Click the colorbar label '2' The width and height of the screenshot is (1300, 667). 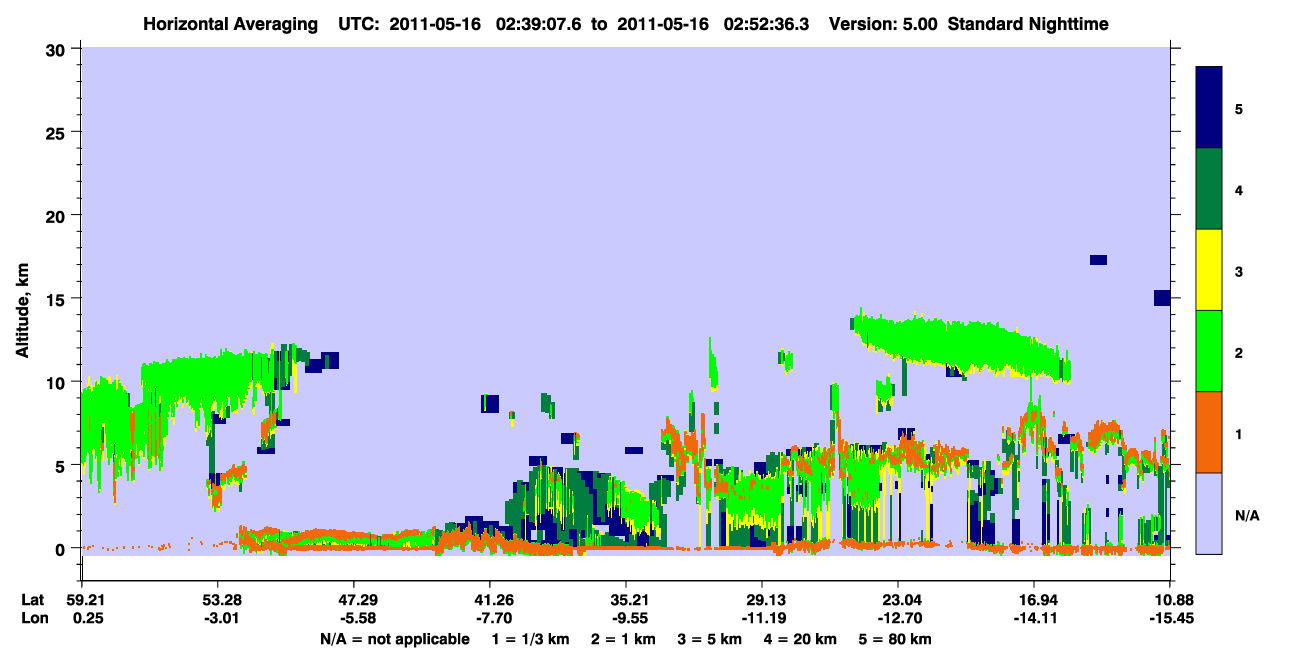(x=1239, y=352)
